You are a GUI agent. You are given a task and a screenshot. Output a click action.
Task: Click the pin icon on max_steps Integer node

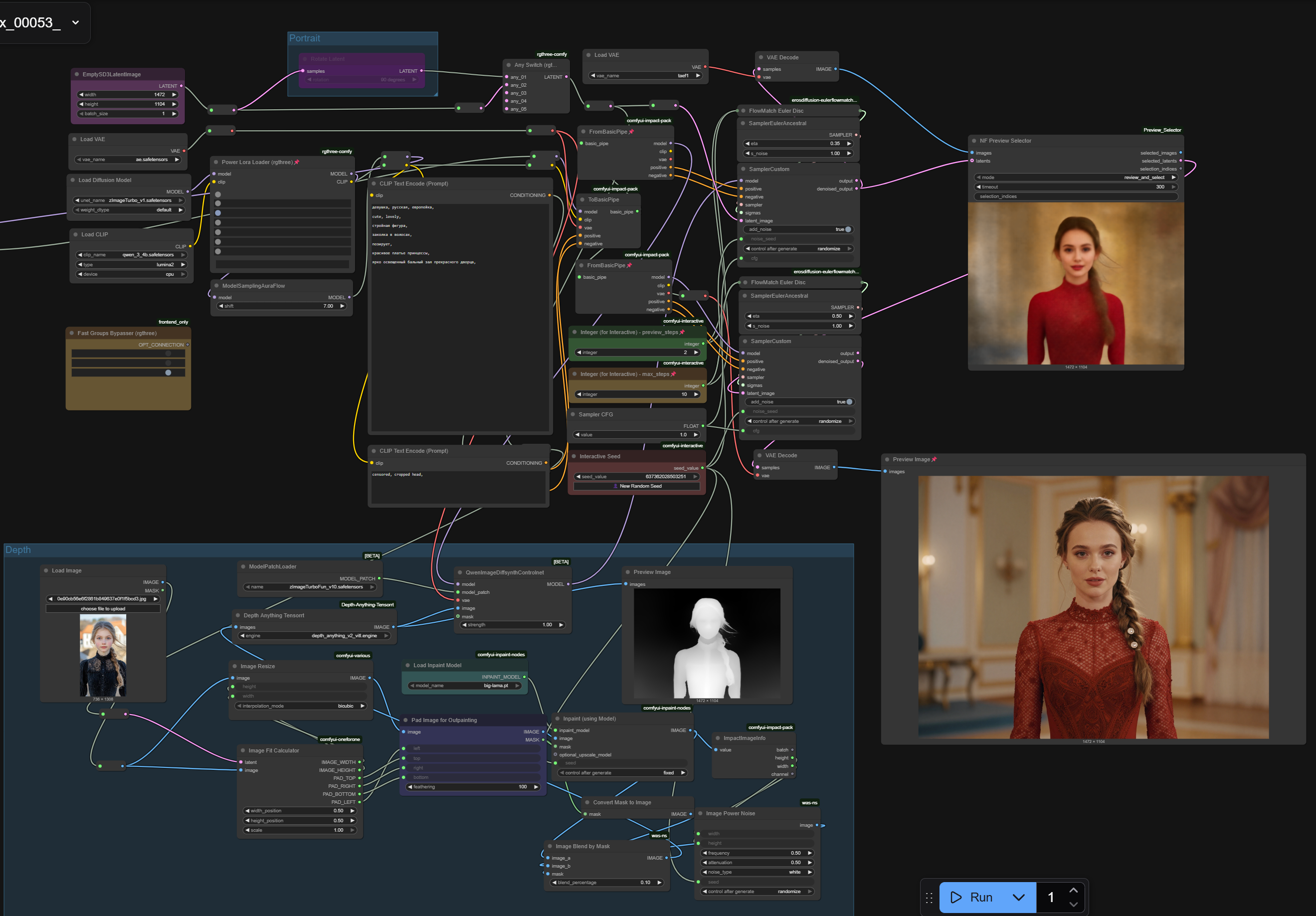click(674, 374)
